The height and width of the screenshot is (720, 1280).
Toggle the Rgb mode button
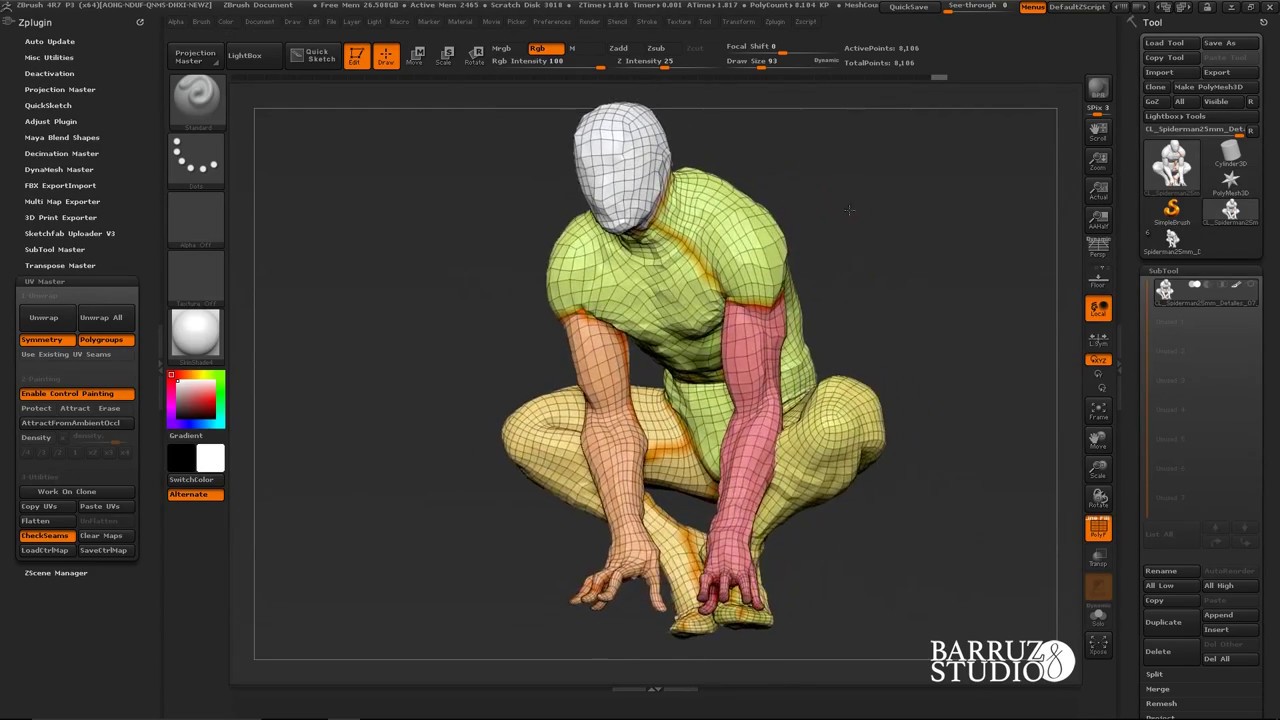tap(544, 48)
